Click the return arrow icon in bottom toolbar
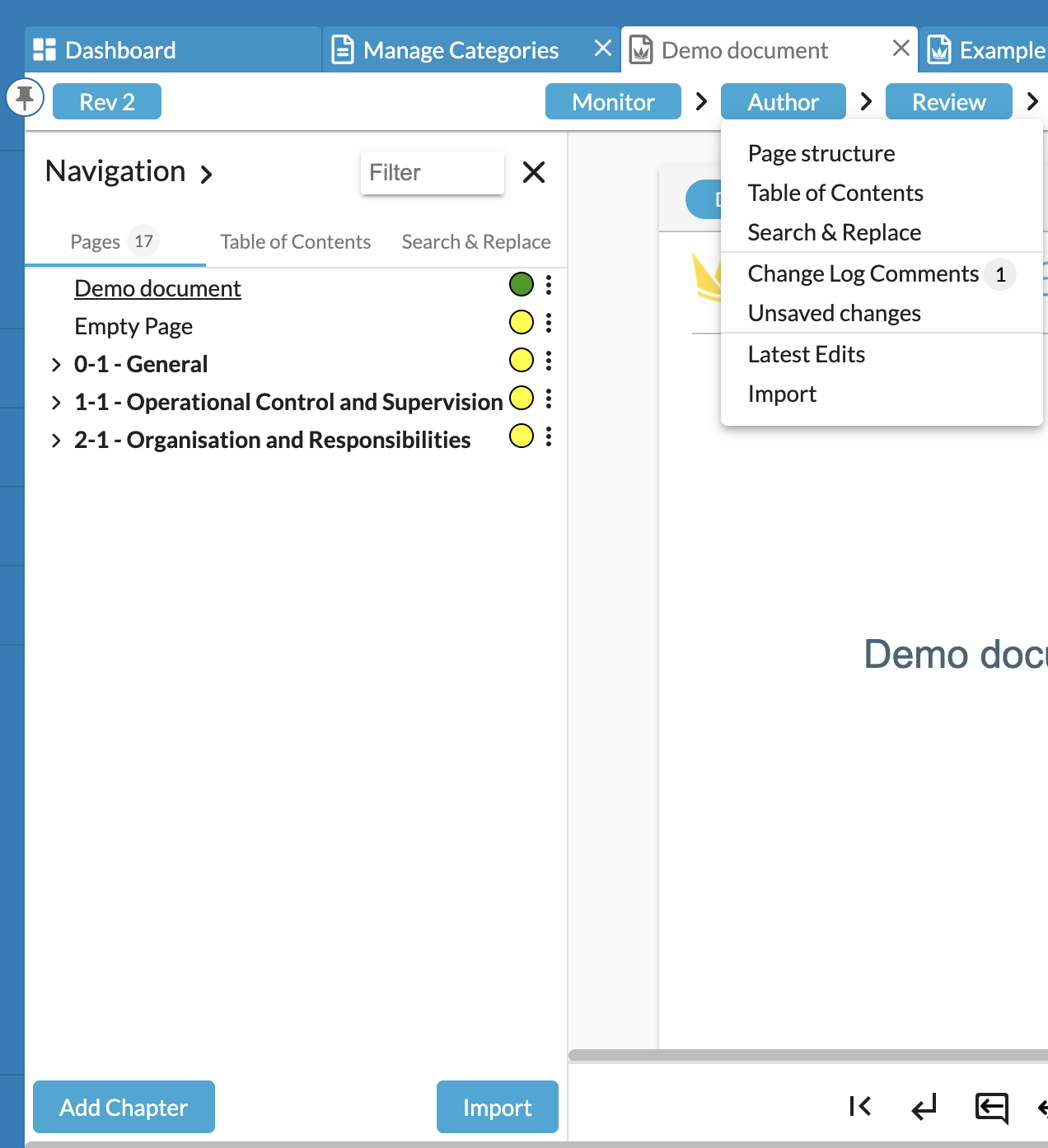Viewport: 1048px width, 1148px height. (x=924, y=1107)
